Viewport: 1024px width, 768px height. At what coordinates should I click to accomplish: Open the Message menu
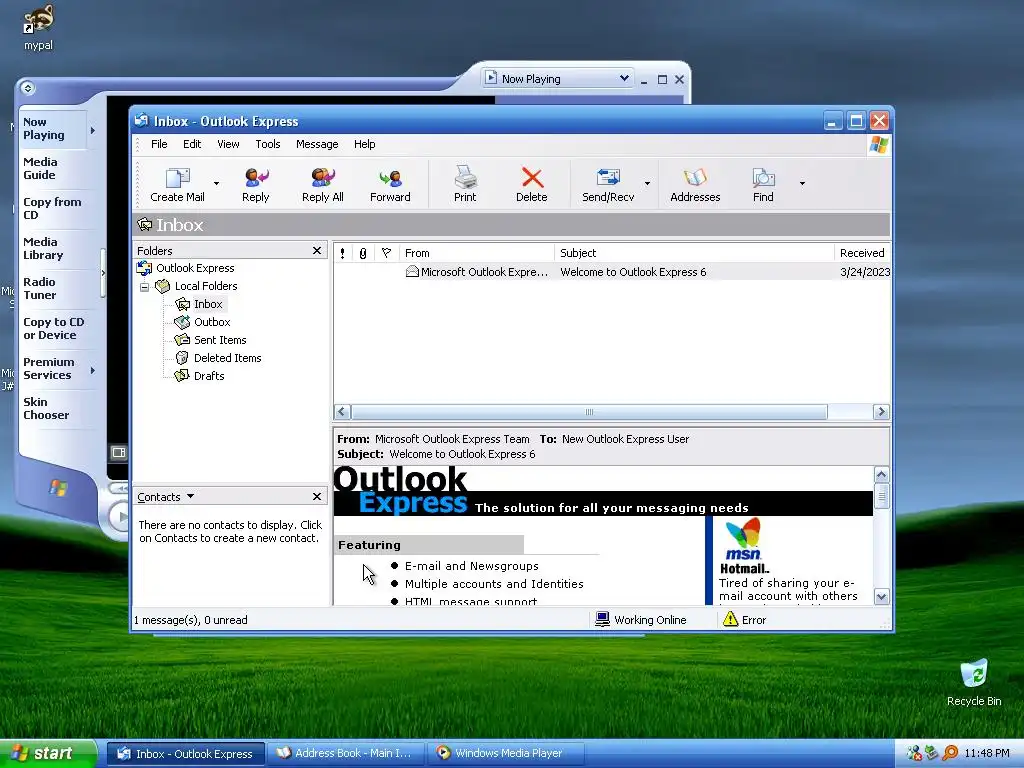(x=317, y=144)
